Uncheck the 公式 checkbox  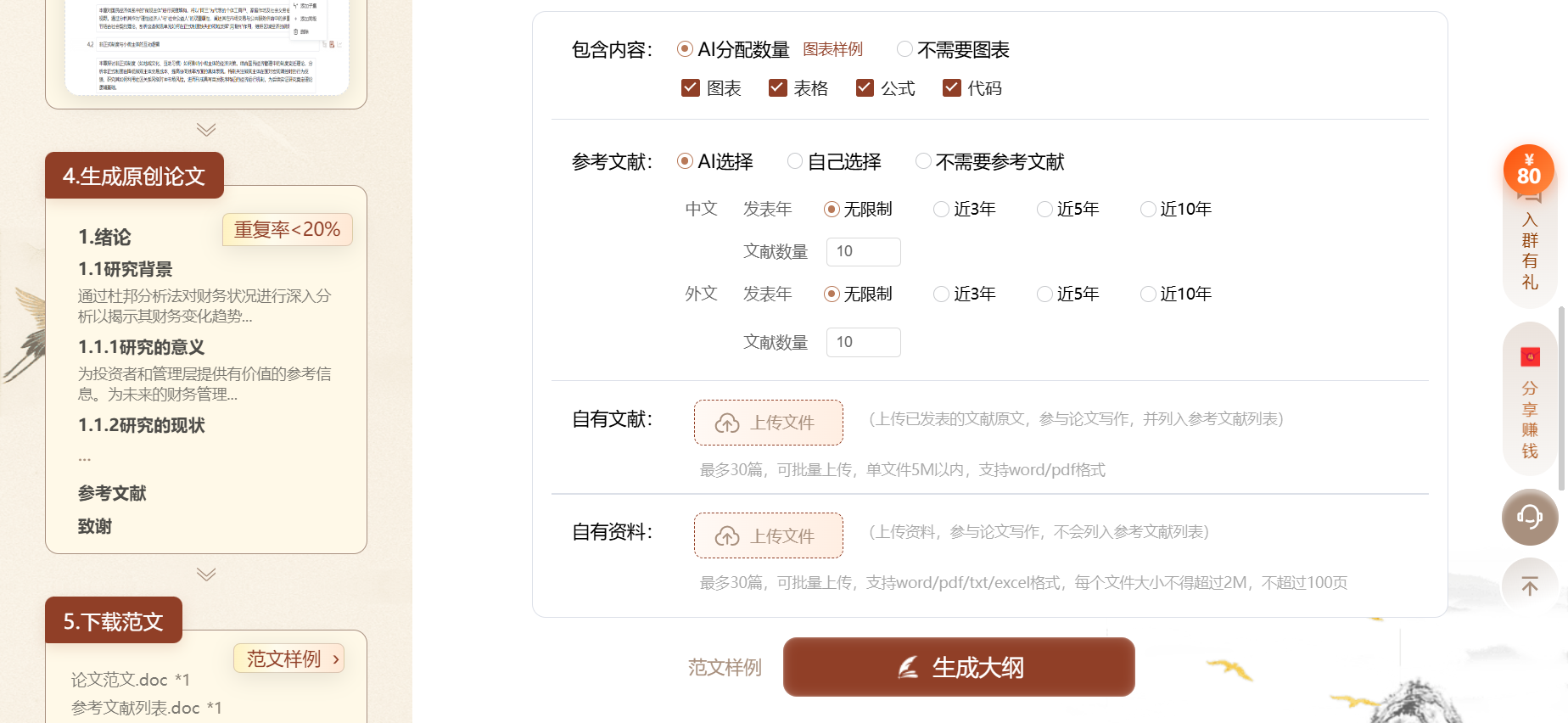coord(865,88)
